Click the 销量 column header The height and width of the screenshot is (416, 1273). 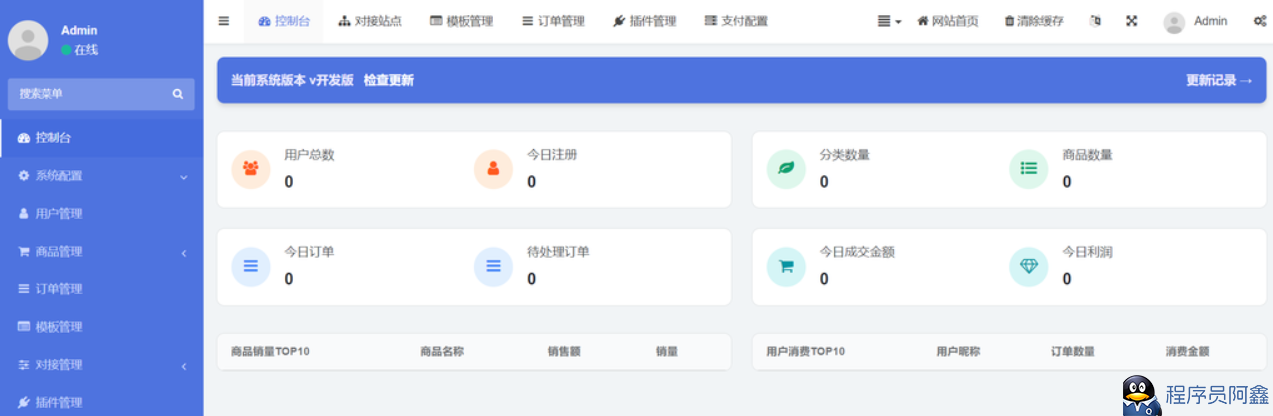coord(667,352)
